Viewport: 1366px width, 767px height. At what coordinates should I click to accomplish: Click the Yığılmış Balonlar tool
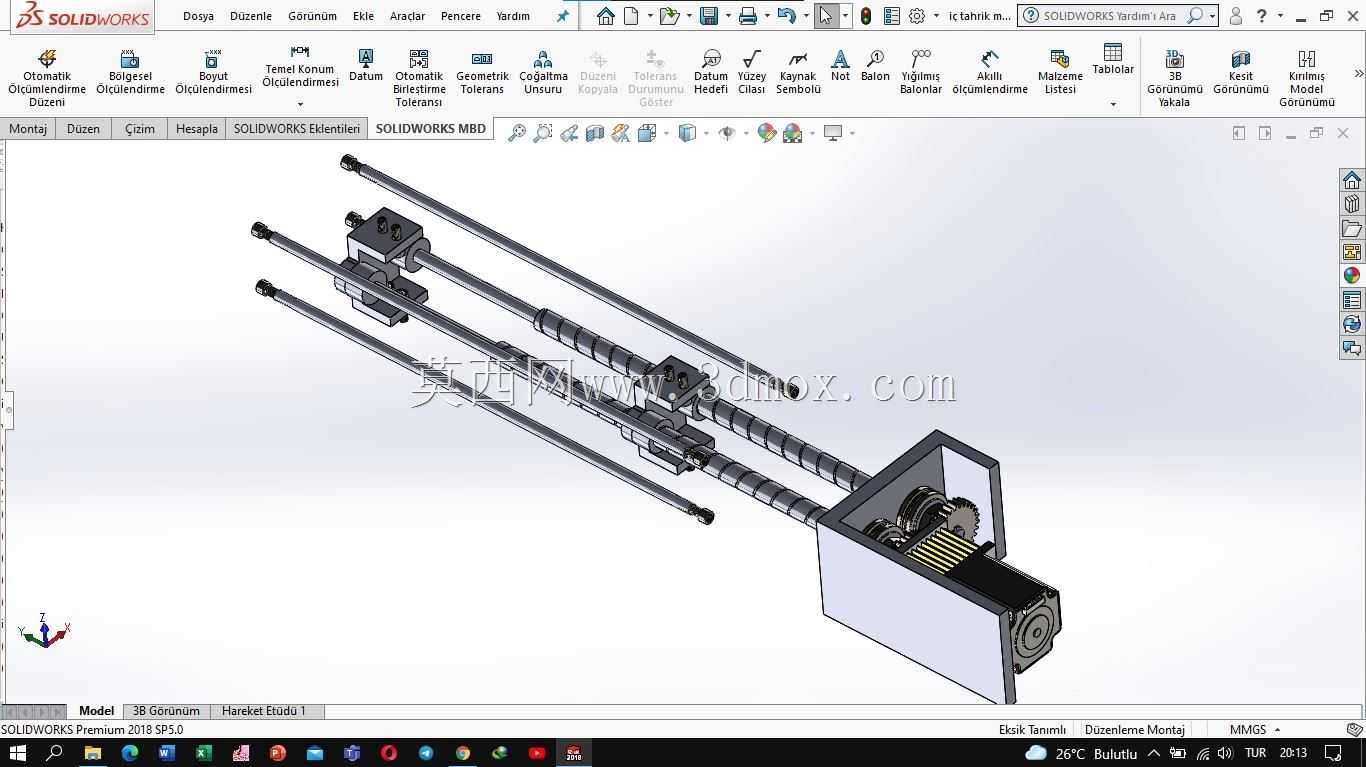tap(921, 71)
